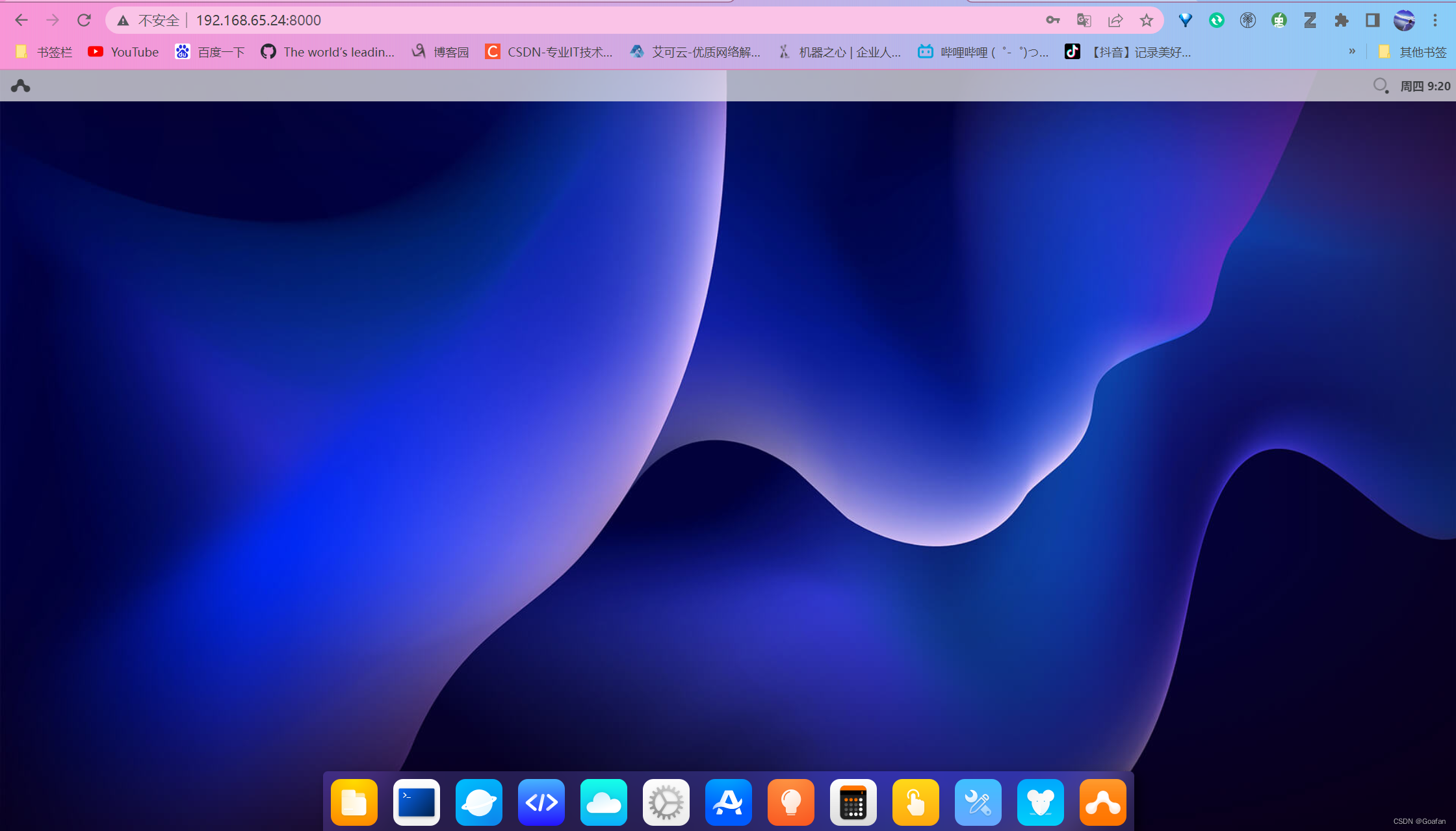Viewport: 1456px width, 831px height.
Task: Click the desktop search magnifier icon
Action: coord(1380,86)
